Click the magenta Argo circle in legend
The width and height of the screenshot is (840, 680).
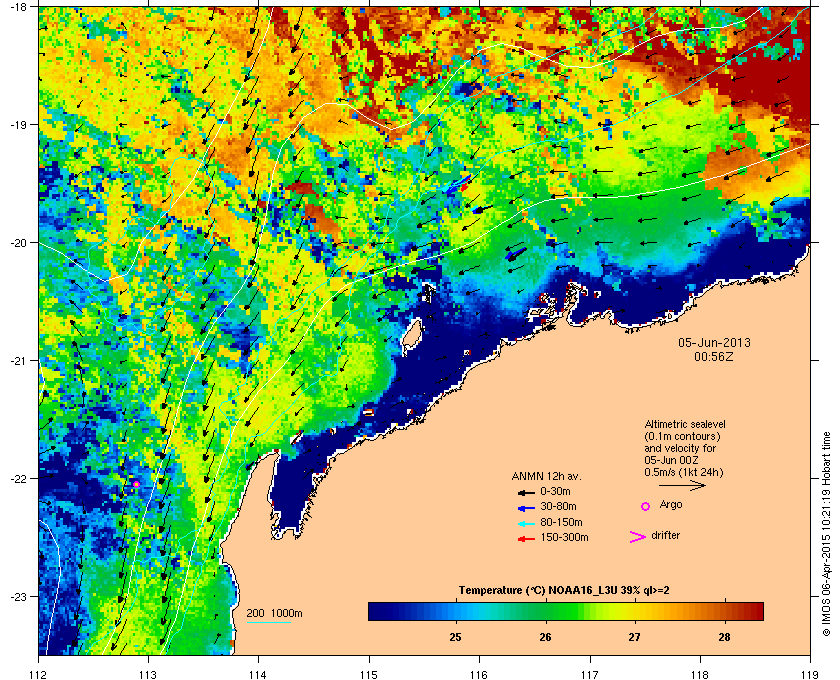tap(646, 506)
